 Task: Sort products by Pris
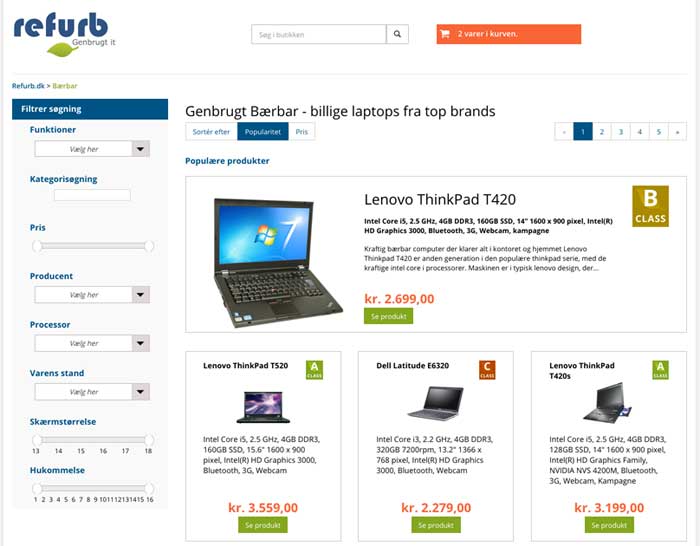tap(302, 132)
